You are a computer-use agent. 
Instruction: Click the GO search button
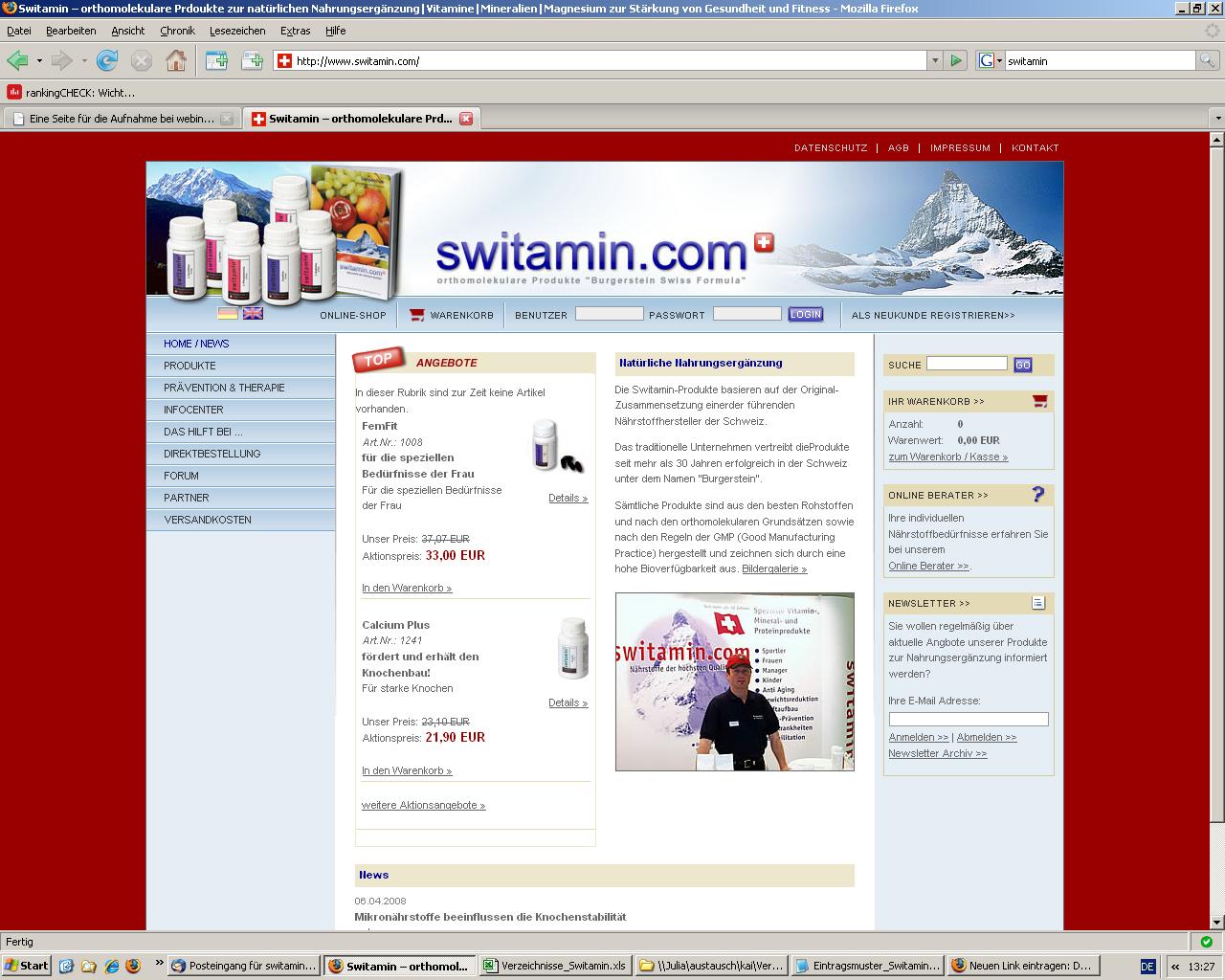(1023, 365)
